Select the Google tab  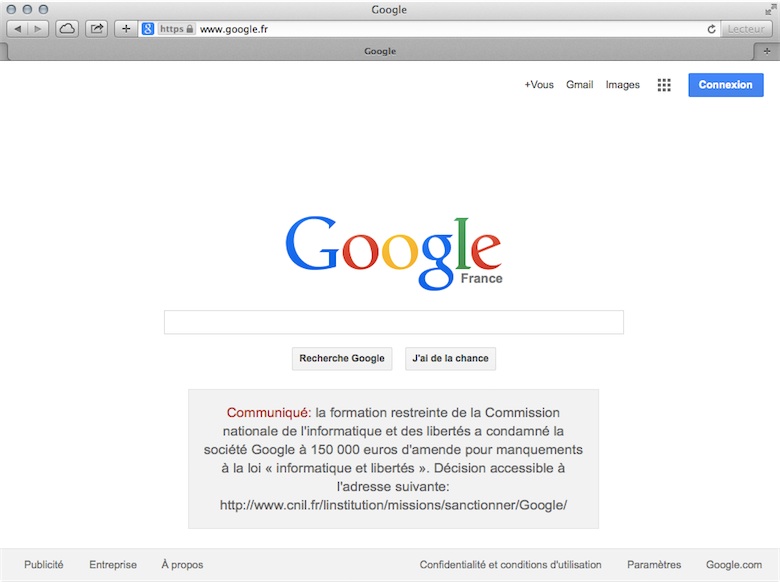coord(380,51)
